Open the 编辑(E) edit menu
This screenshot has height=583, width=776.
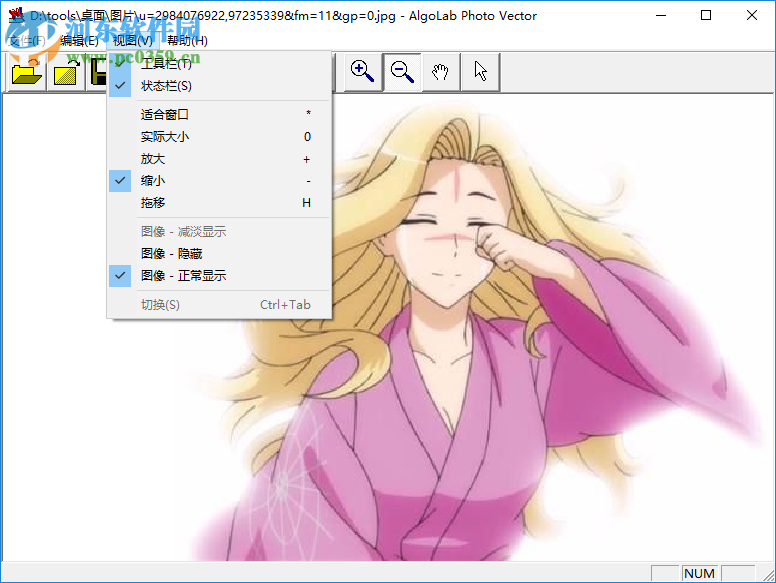click(79, 41)
